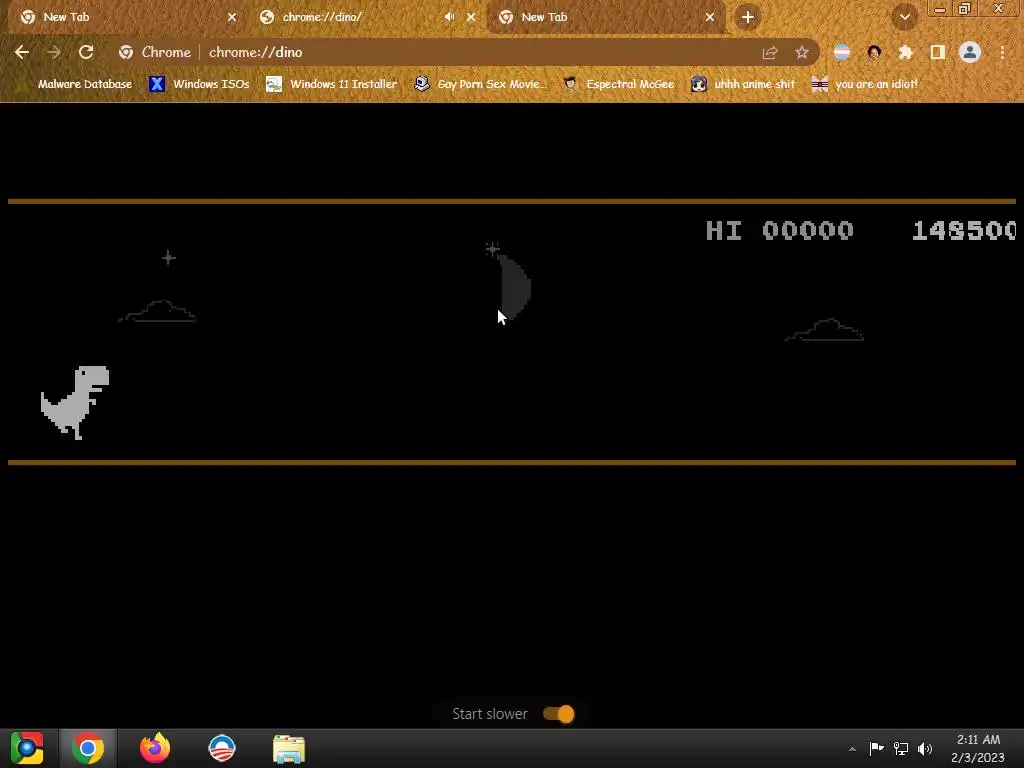Open the striped flag extension icon
1024x768 pixels.
(x=842, y=52)
